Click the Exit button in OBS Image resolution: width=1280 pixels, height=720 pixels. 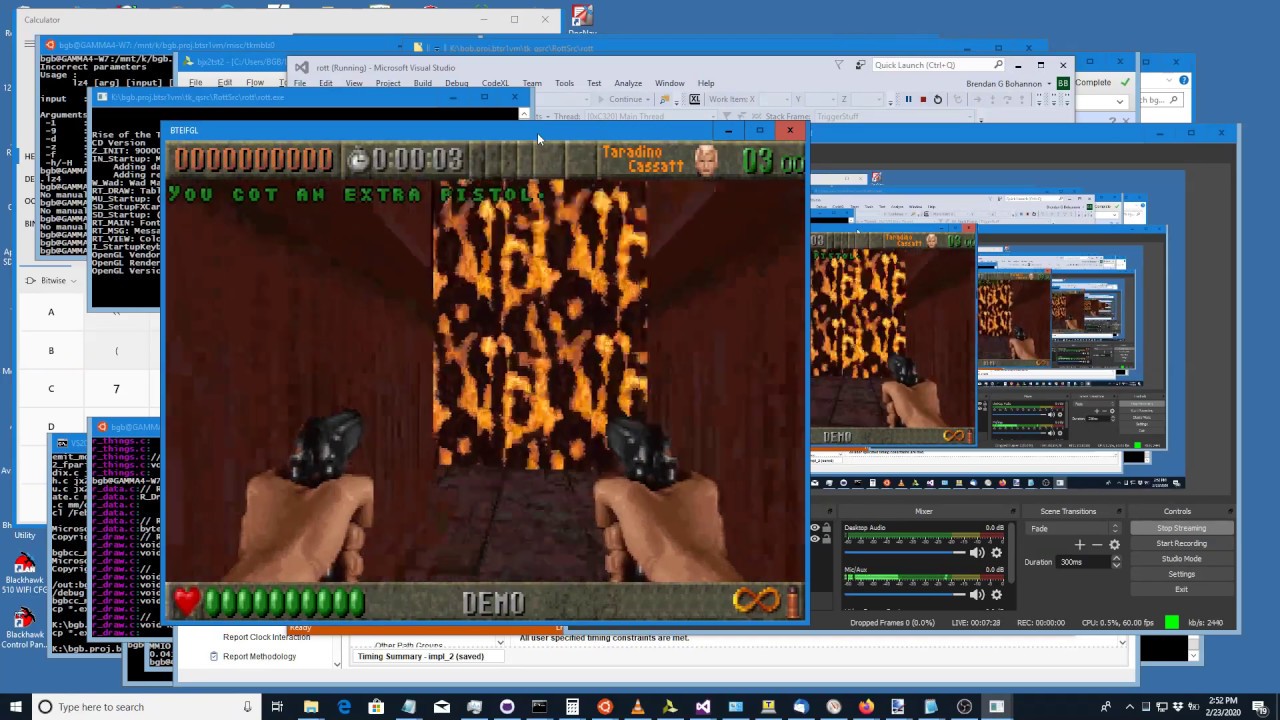tap(1181, 589)
